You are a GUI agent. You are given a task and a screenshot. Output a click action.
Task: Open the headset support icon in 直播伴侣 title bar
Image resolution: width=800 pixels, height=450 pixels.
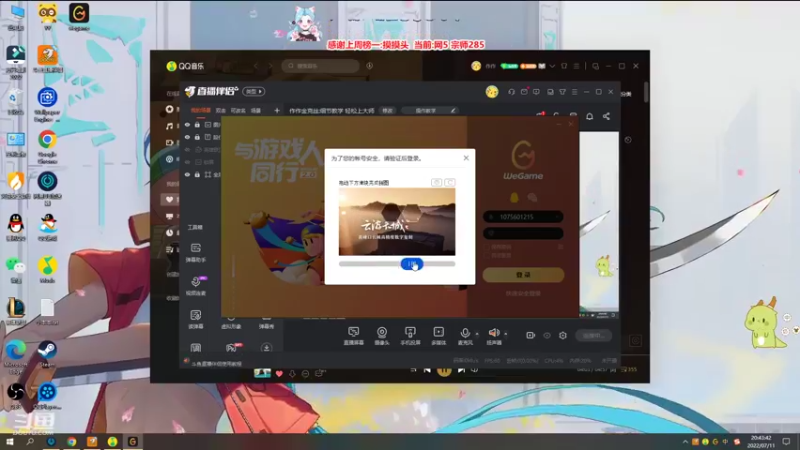511,92
